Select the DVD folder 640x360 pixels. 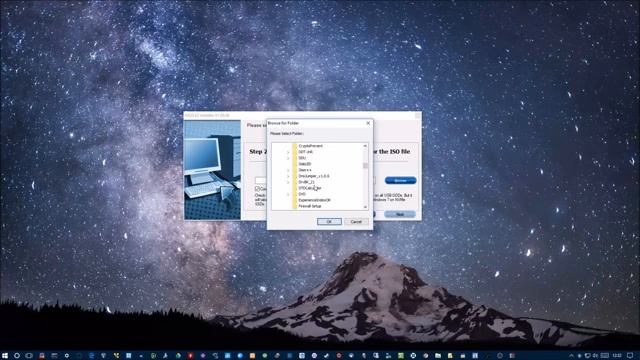[302, 194]
